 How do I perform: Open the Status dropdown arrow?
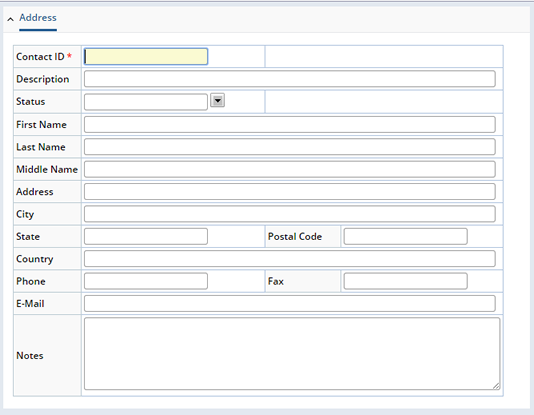[217, 100]
